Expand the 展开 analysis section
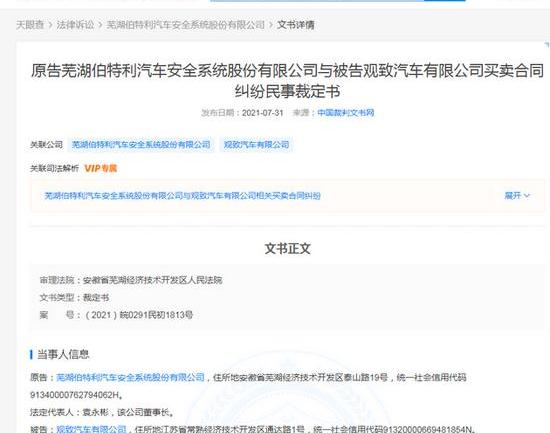The image size is (550, 433). (x=517, y=195)
